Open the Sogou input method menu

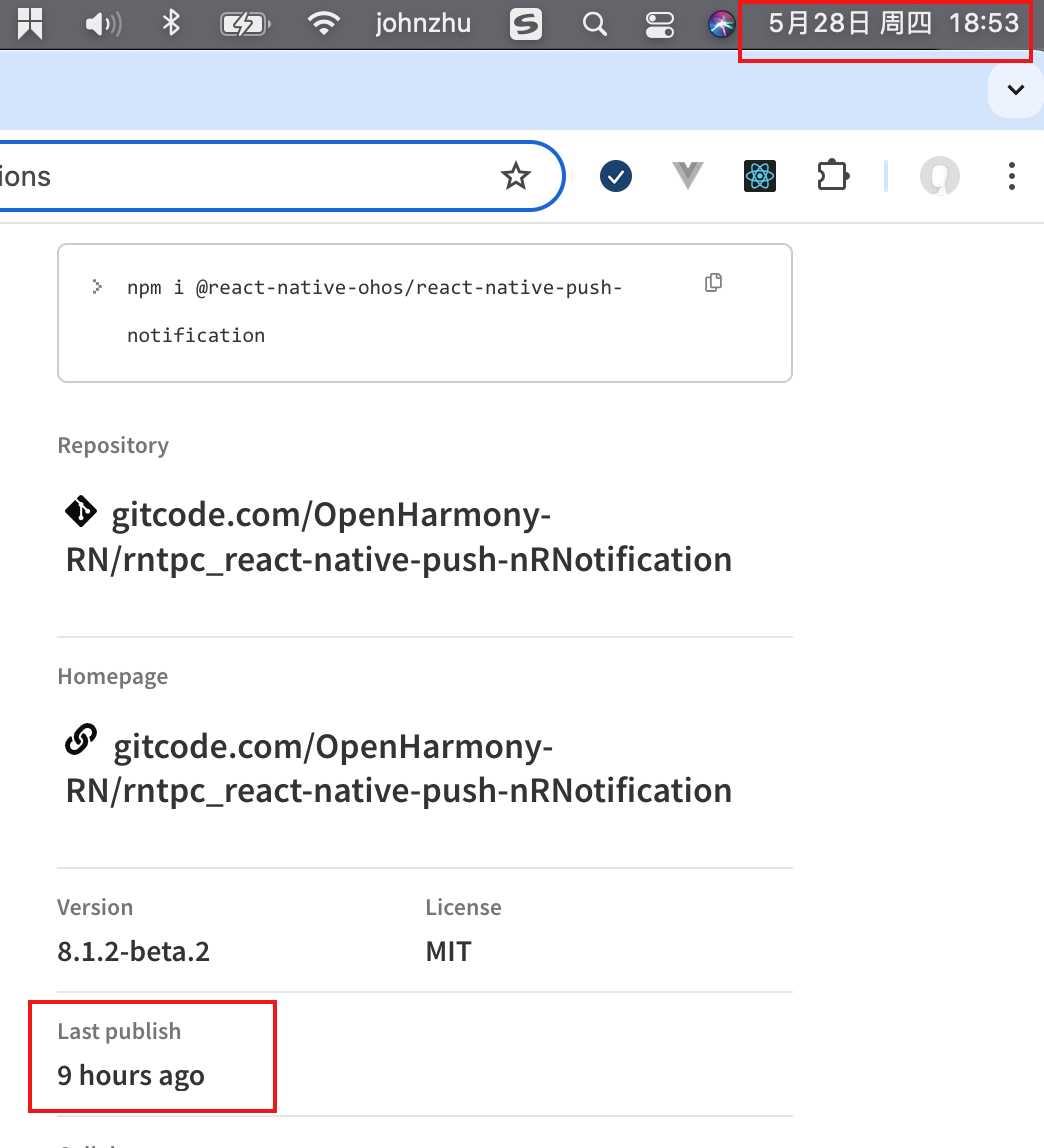point(526,24)
